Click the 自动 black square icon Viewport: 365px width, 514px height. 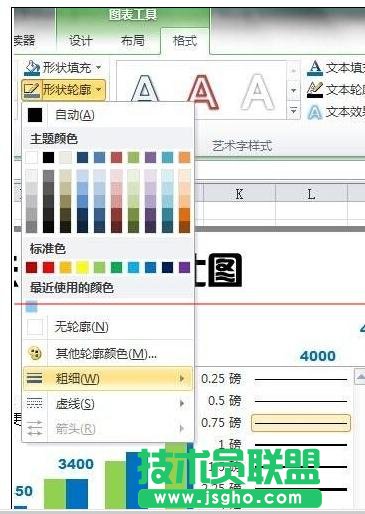[35, 115]
